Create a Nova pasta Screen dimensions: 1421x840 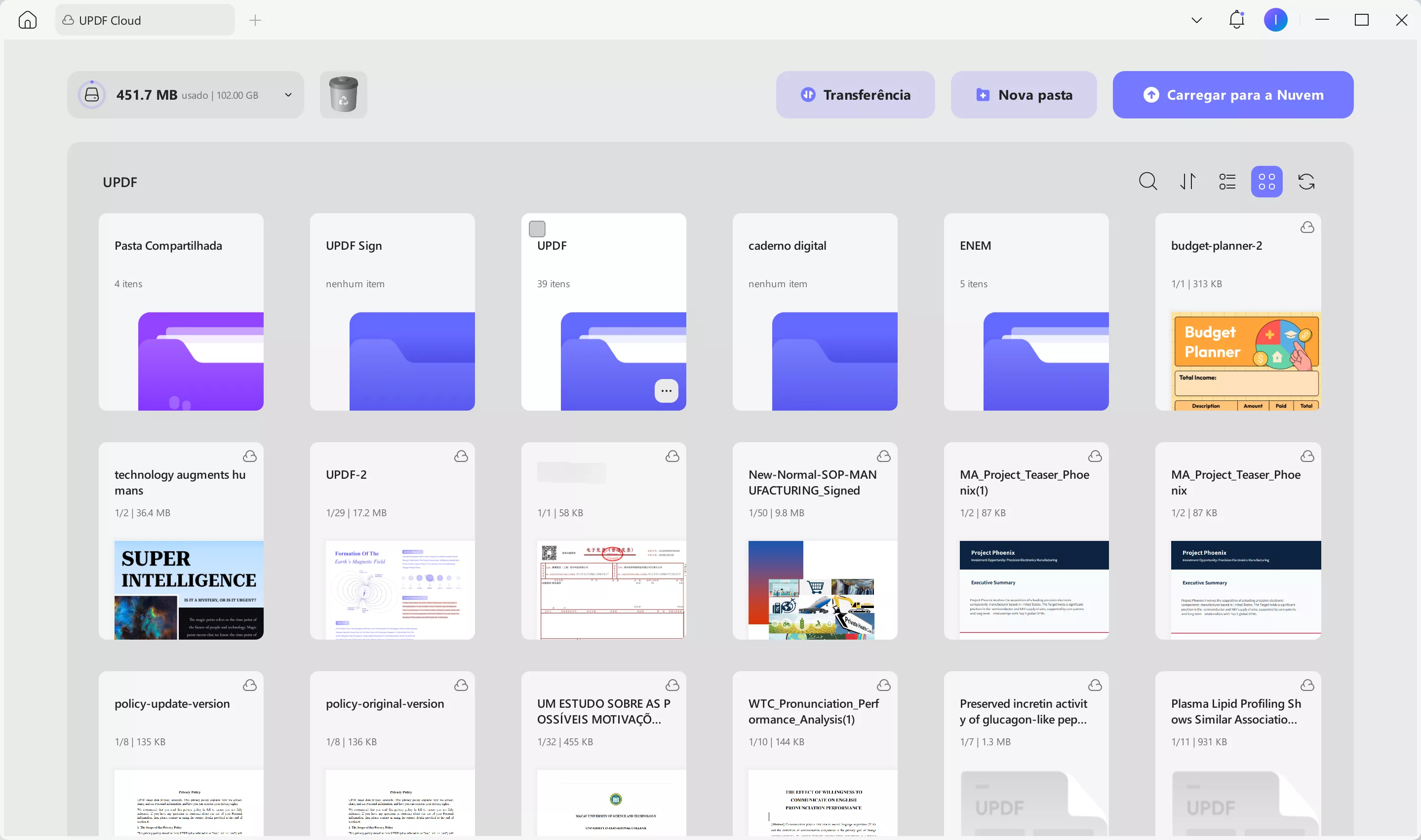(x=1024, y=95)
